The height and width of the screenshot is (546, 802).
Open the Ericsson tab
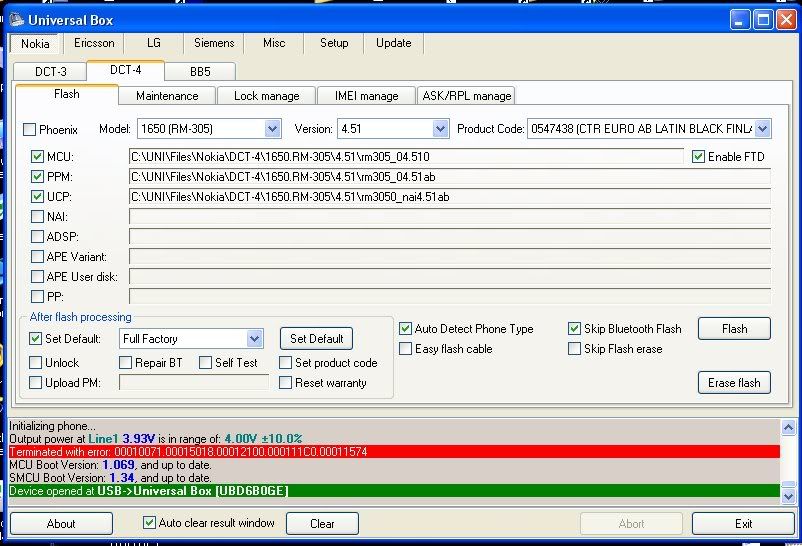(94, 43)
